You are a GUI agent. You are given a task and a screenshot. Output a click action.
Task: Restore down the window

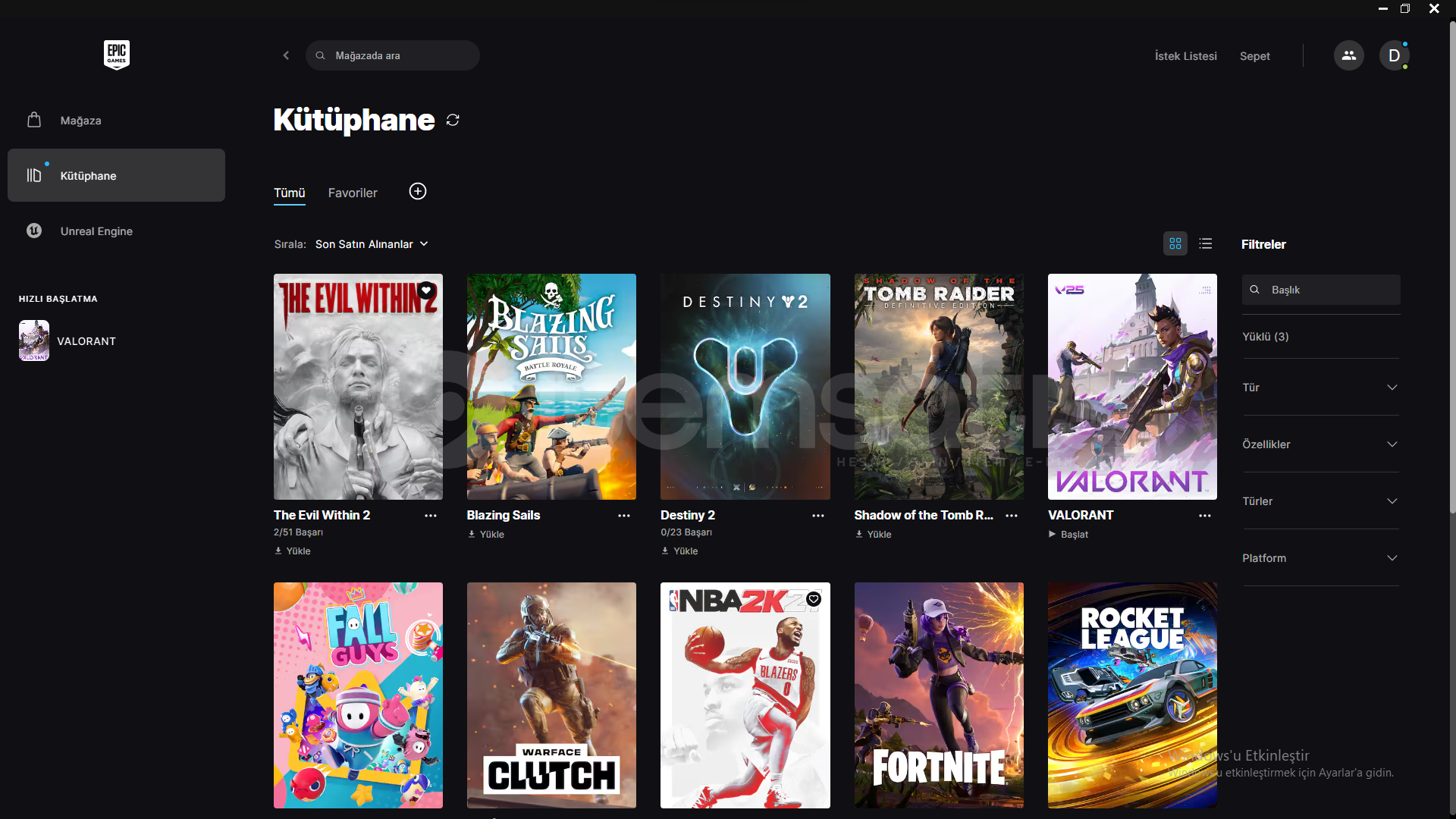pos(1405,8)
